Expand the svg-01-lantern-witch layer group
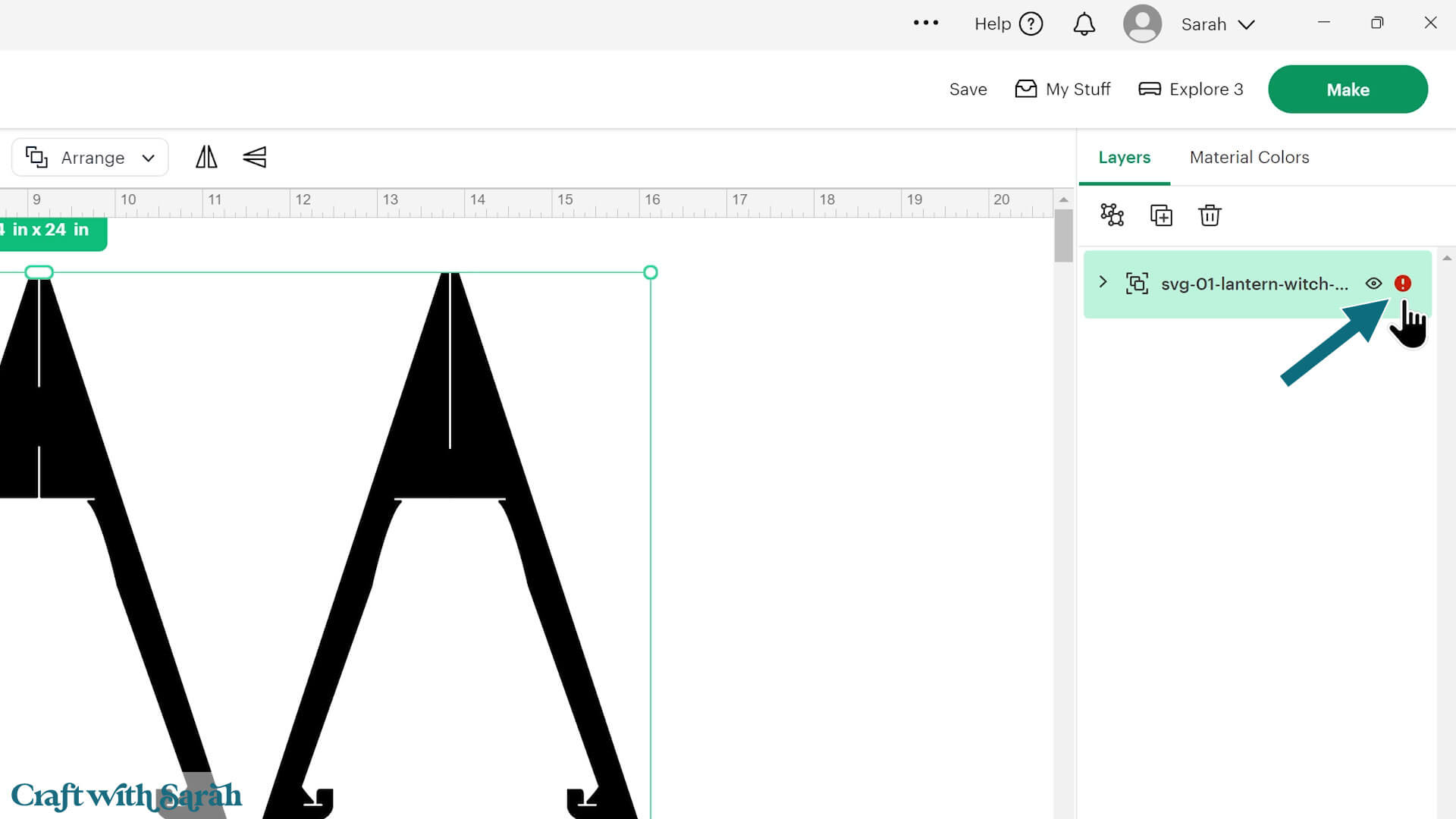This screenshot has width=1456, height=819. (x=1103, y=282)
